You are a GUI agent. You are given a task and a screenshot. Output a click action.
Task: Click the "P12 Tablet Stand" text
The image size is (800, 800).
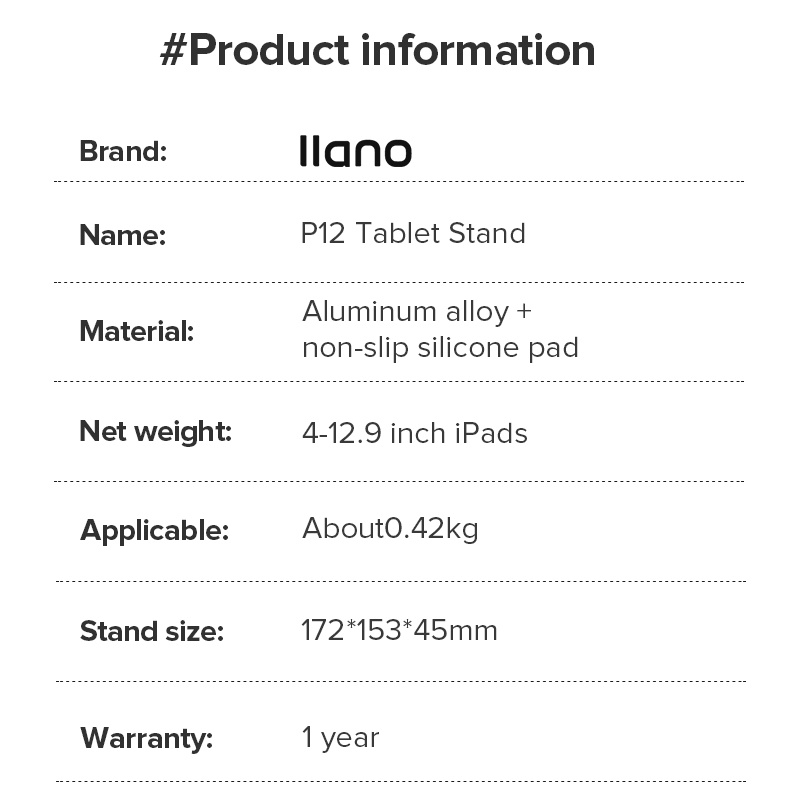point(413,234)
